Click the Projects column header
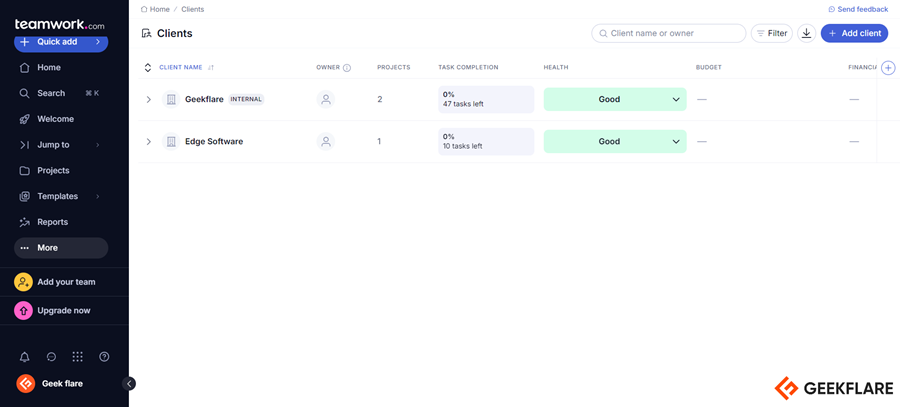The image size is (900, 407). click(x=394, y=68)
